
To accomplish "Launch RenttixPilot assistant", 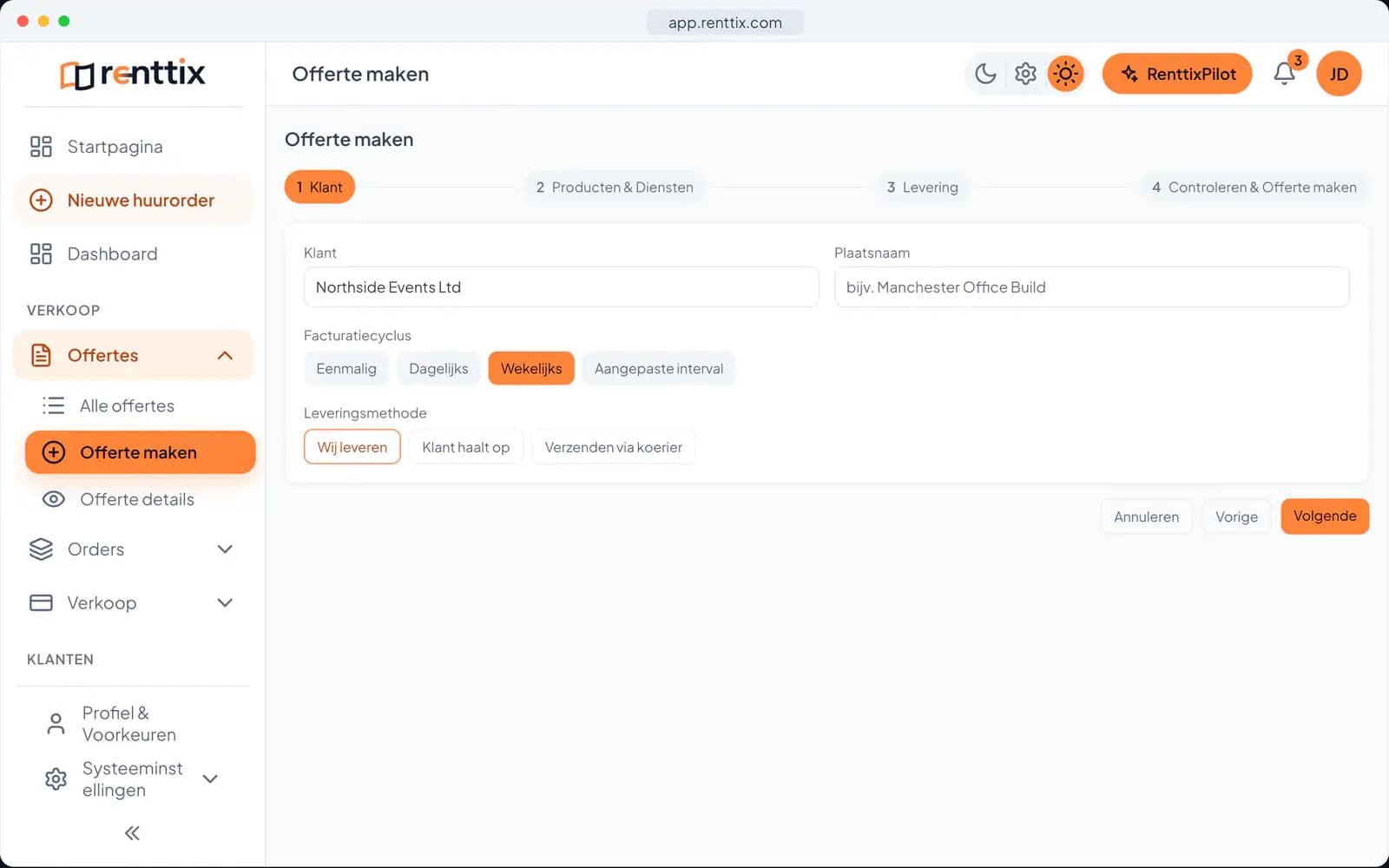I will 1177,74.
